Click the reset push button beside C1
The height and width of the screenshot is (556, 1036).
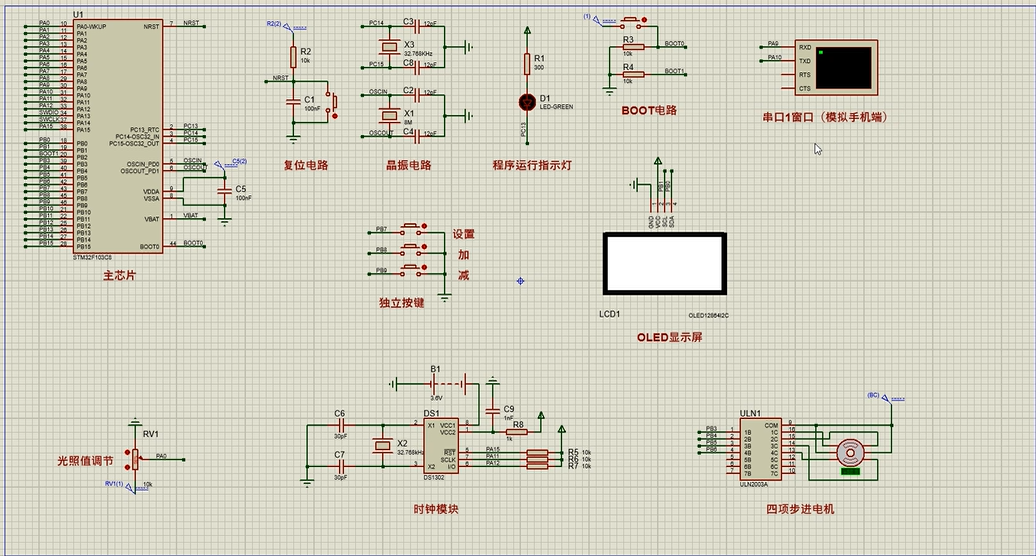[x=332, y=102]
